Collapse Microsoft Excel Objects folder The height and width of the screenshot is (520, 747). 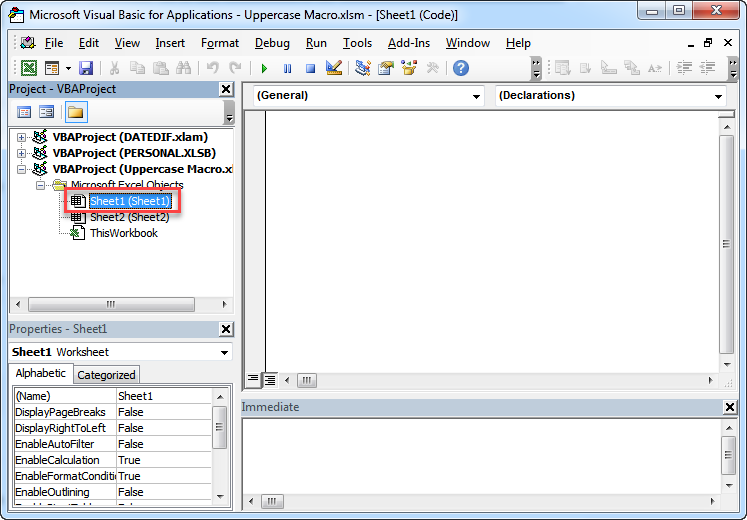point(40,185)
